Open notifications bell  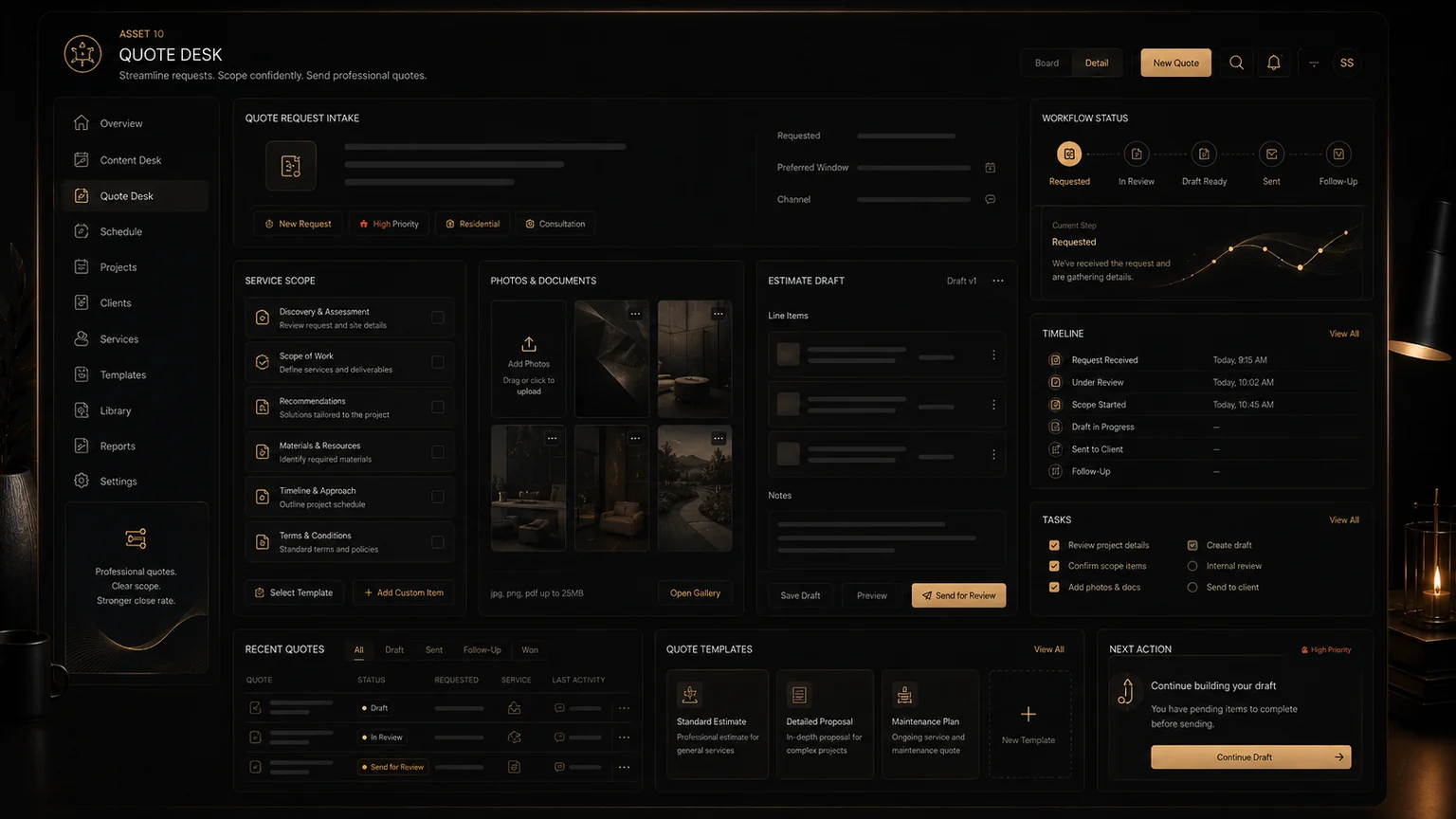(x=1274, y=63)
